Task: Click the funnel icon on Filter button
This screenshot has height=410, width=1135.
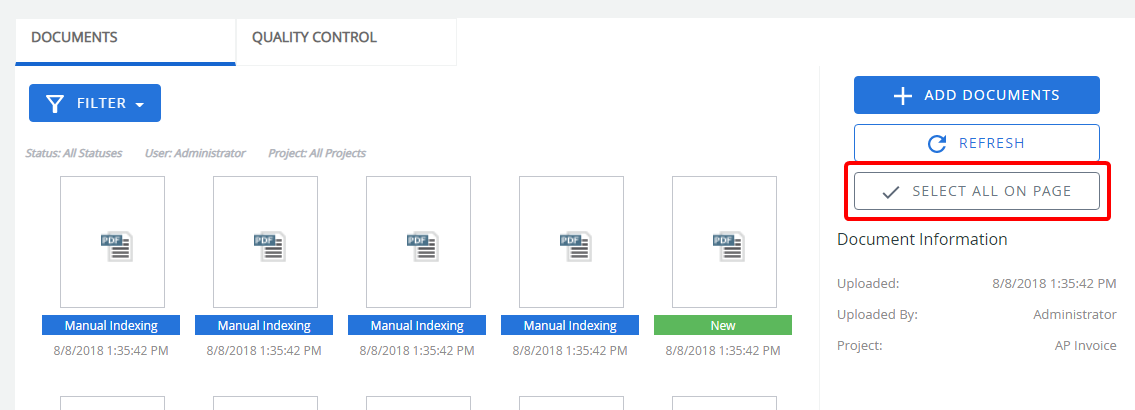Action: pyautogui.click(x=56, y=104)
